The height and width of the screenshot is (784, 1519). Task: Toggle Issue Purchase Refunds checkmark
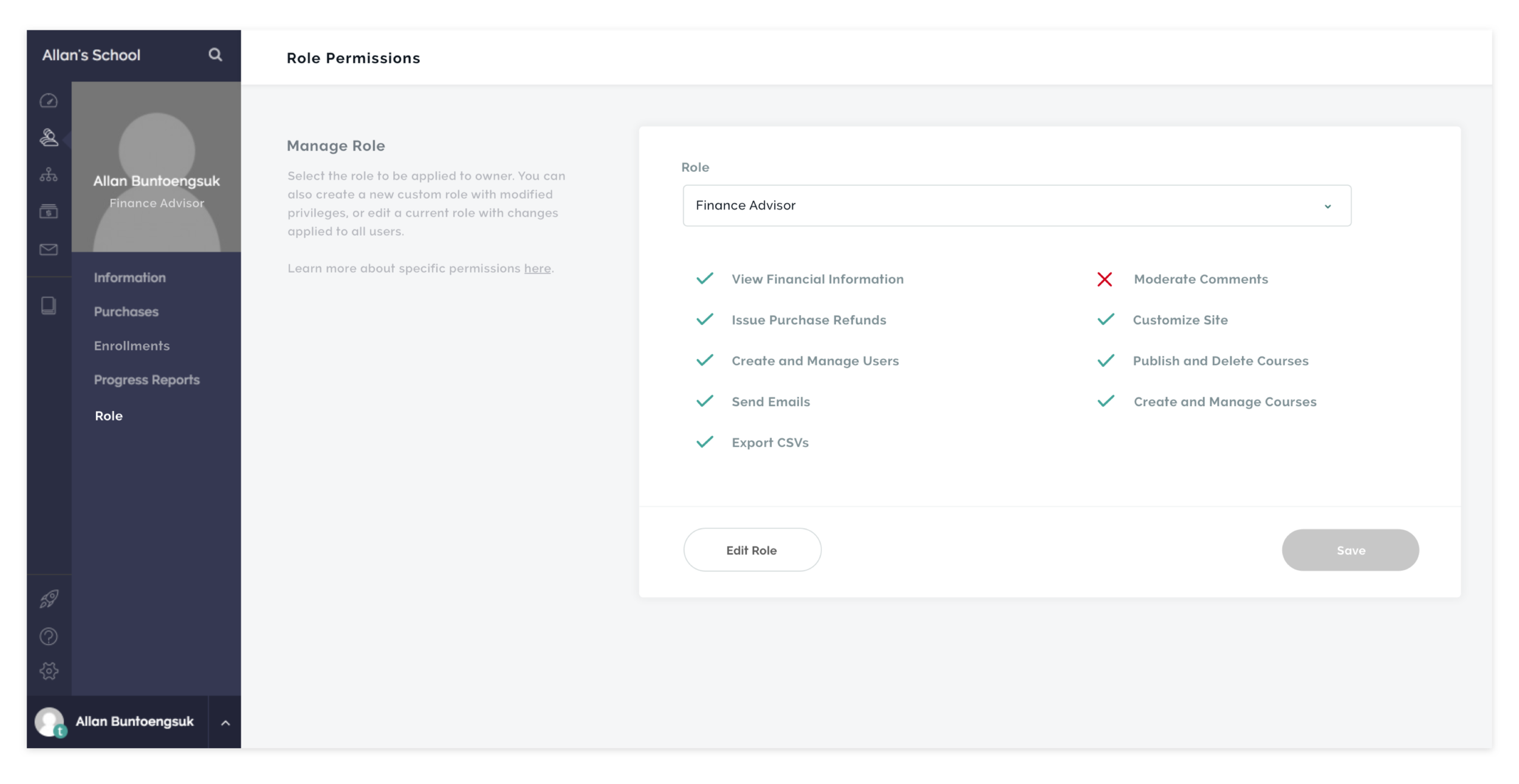point(705,319)
